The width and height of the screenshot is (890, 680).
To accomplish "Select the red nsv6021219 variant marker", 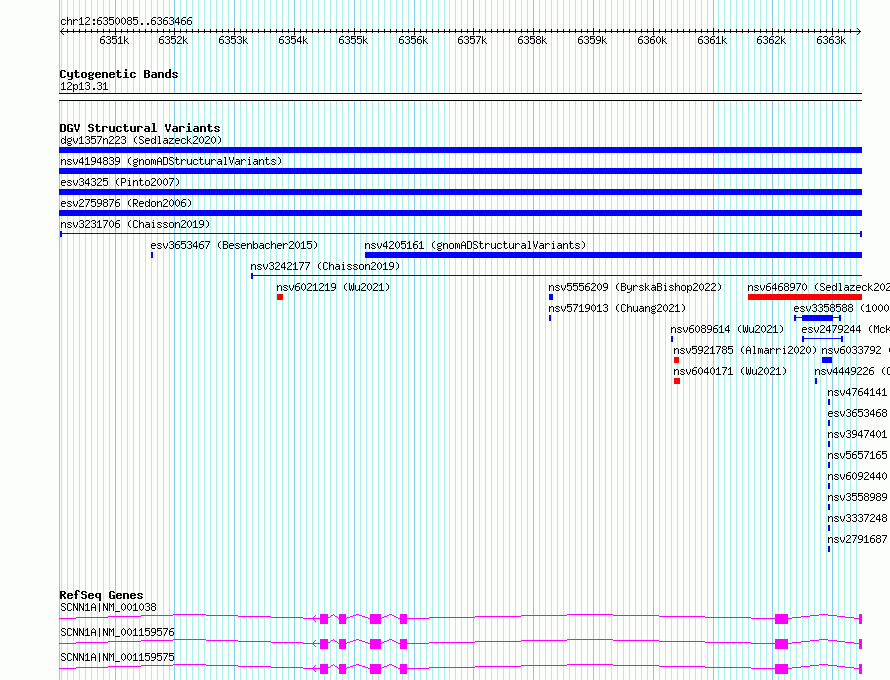I will (x=280, y=297).
